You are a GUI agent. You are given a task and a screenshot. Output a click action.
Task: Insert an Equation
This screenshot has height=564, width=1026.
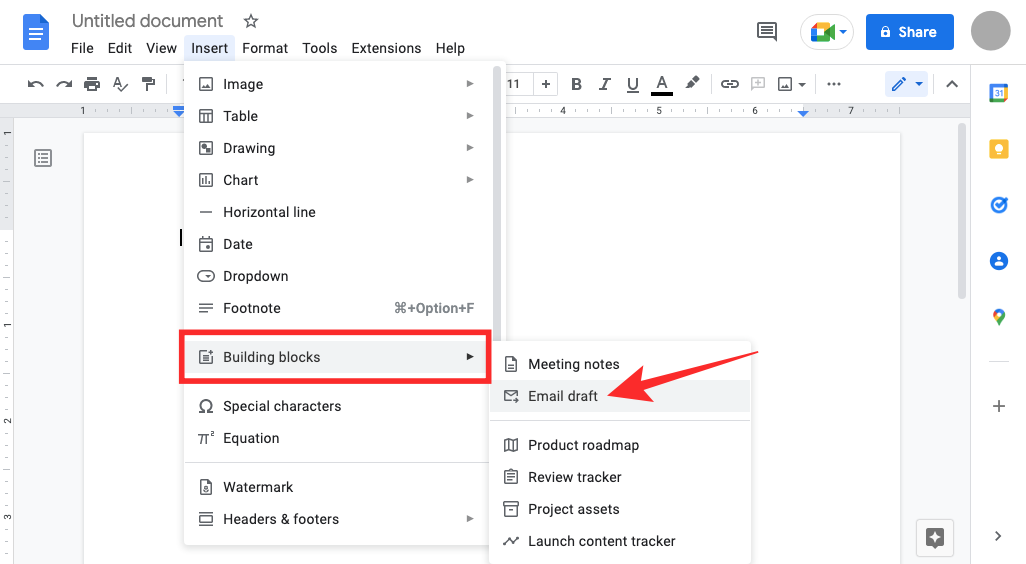(336, 438)
